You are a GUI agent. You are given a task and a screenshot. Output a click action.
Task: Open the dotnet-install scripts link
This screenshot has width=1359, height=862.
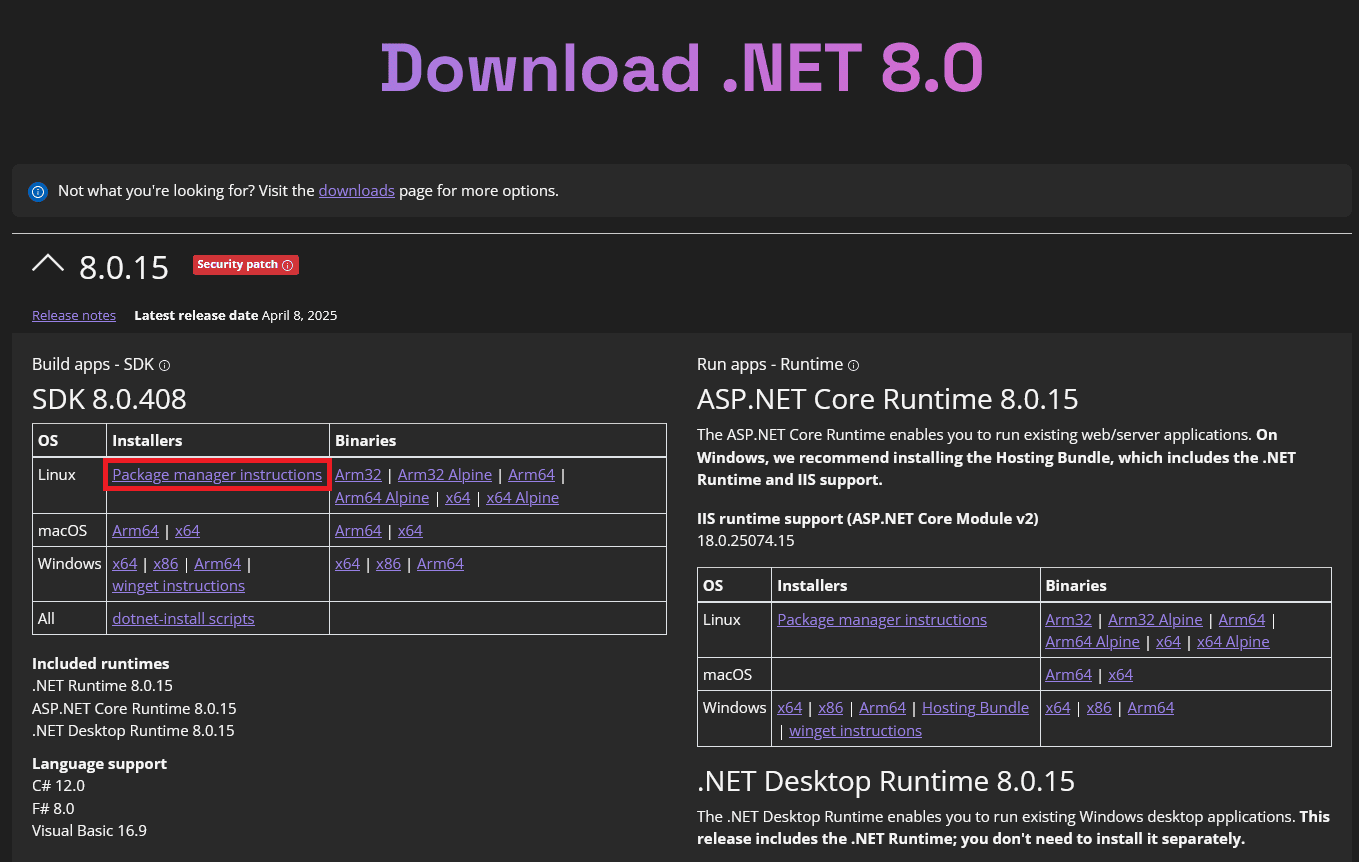(183, 618)
